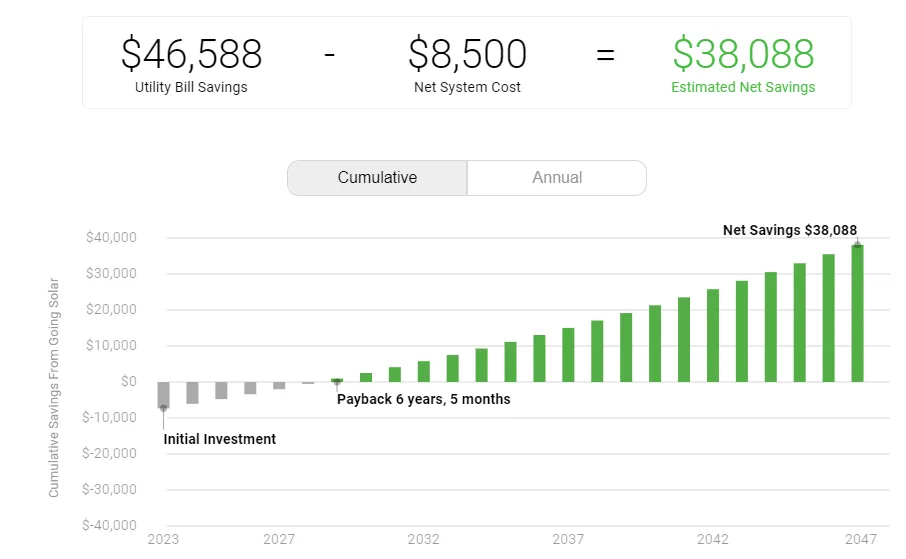Click the "Cumulative Savings From Going Solar" axis title

tap(54, 387)
